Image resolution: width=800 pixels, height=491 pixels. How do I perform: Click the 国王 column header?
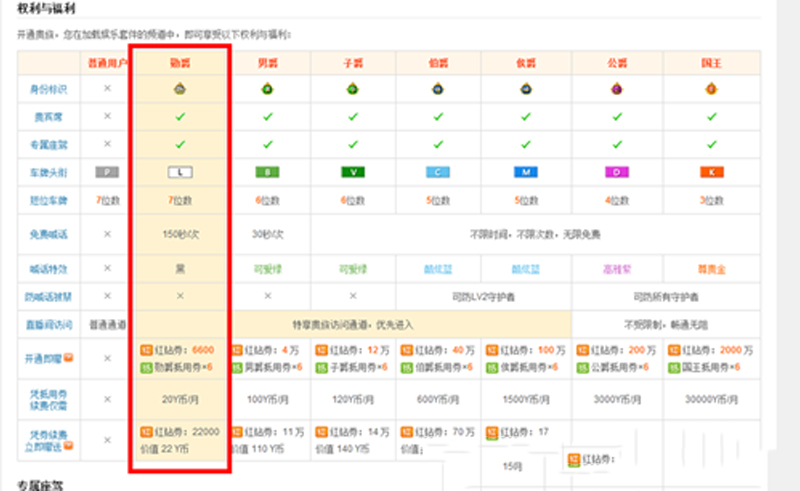(x=711, y=63)
